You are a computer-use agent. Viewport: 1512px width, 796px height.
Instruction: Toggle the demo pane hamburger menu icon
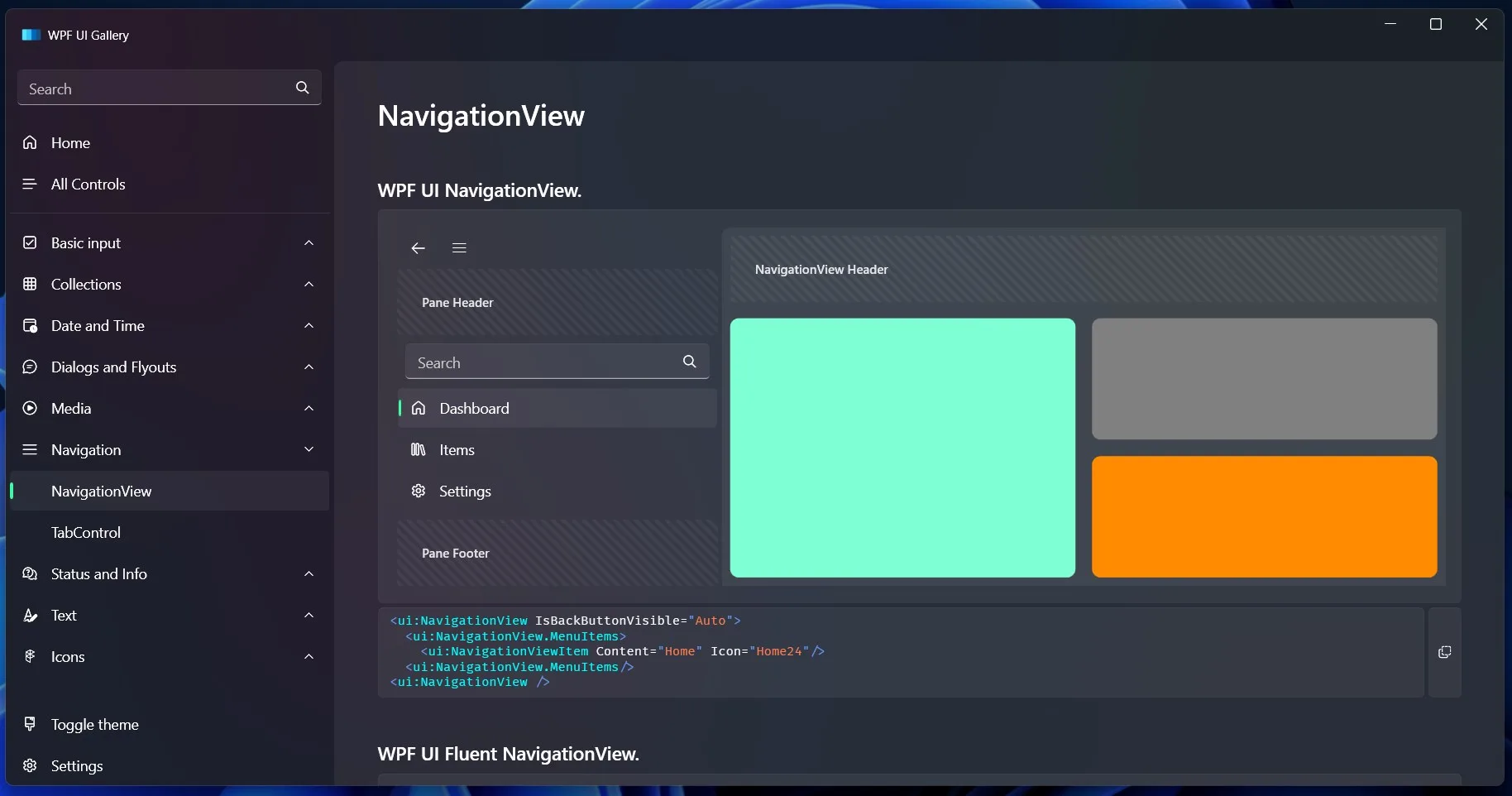(x=460, y=248)
